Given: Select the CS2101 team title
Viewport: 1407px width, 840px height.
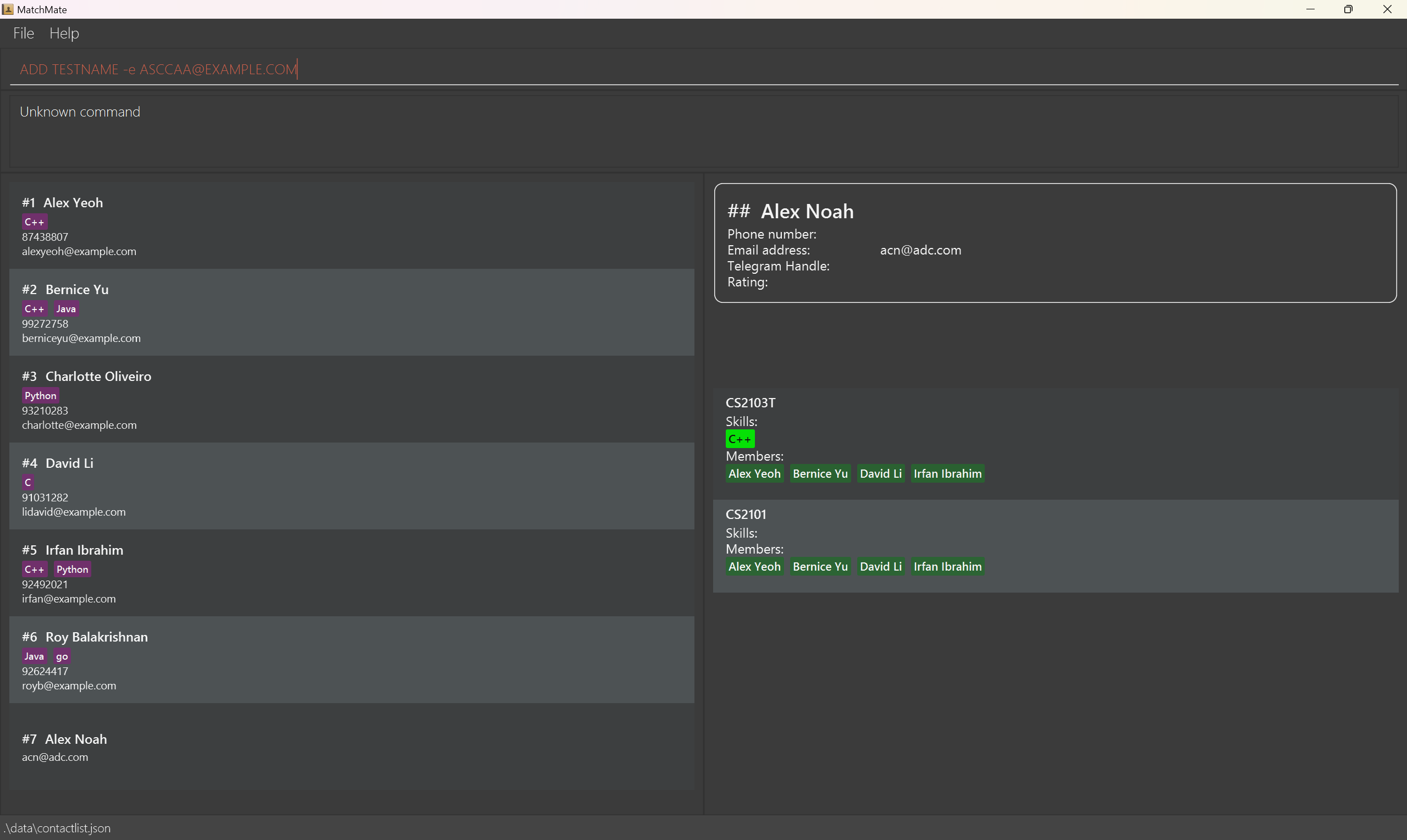Looking at the screenshot, I should tap(746, 515).
